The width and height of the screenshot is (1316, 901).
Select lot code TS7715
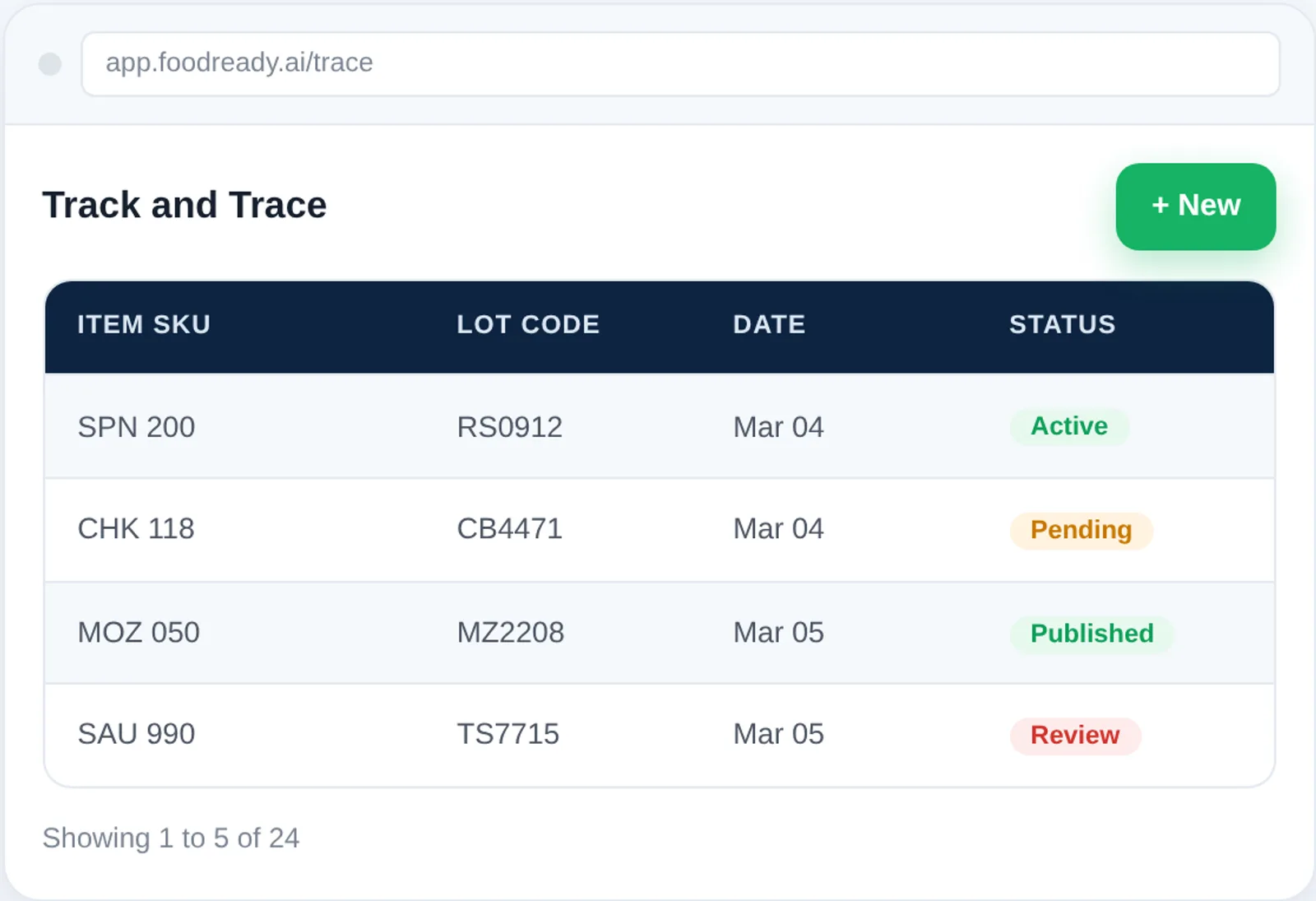[508, 733]
